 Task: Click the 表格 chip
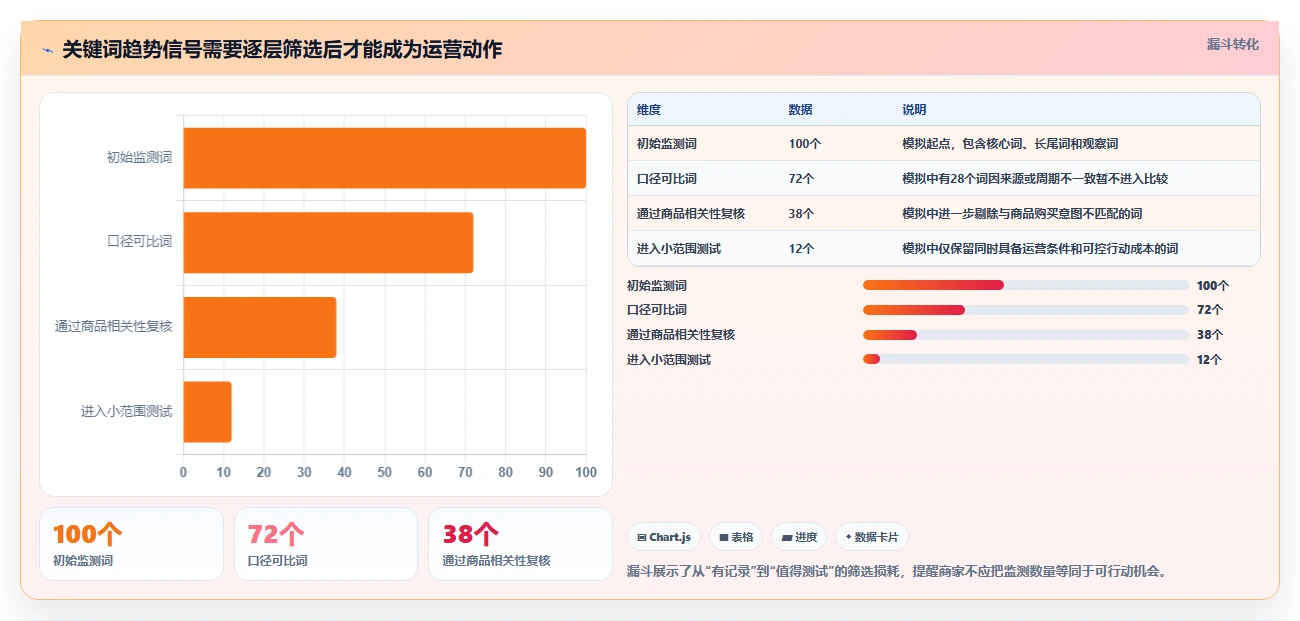(736, 537)
